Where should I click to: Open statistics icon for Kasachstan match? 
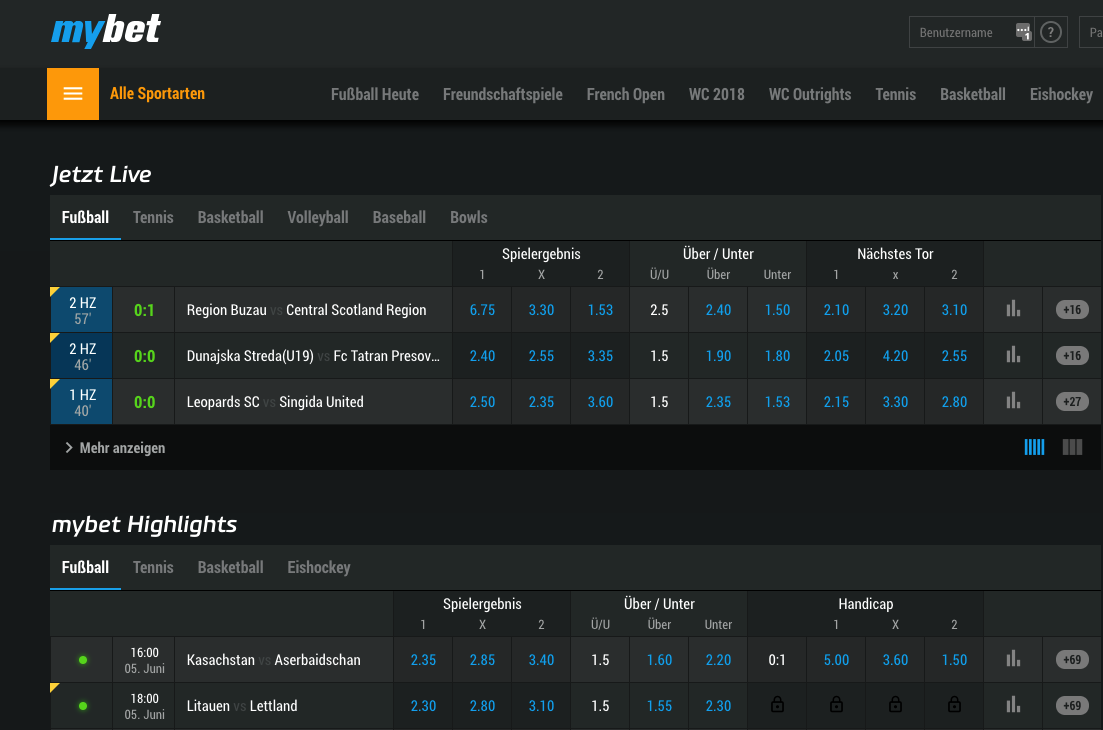tap(1013, 659)
